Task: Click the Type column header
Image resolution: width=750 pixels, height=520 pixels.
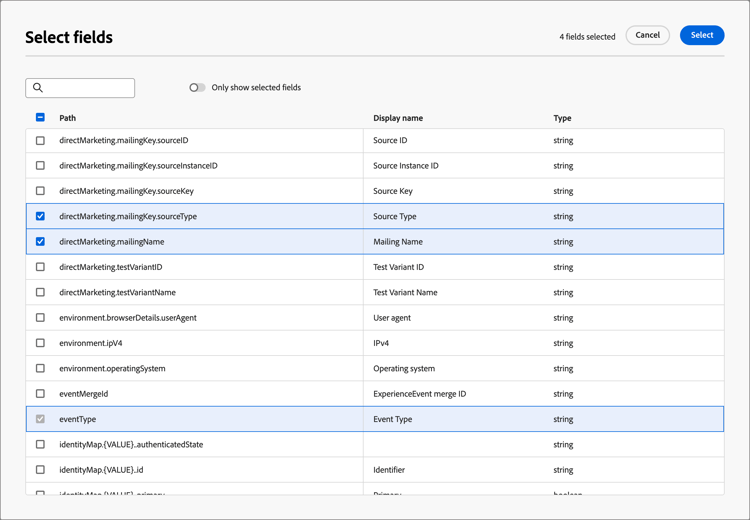Action: click(562, 118)
